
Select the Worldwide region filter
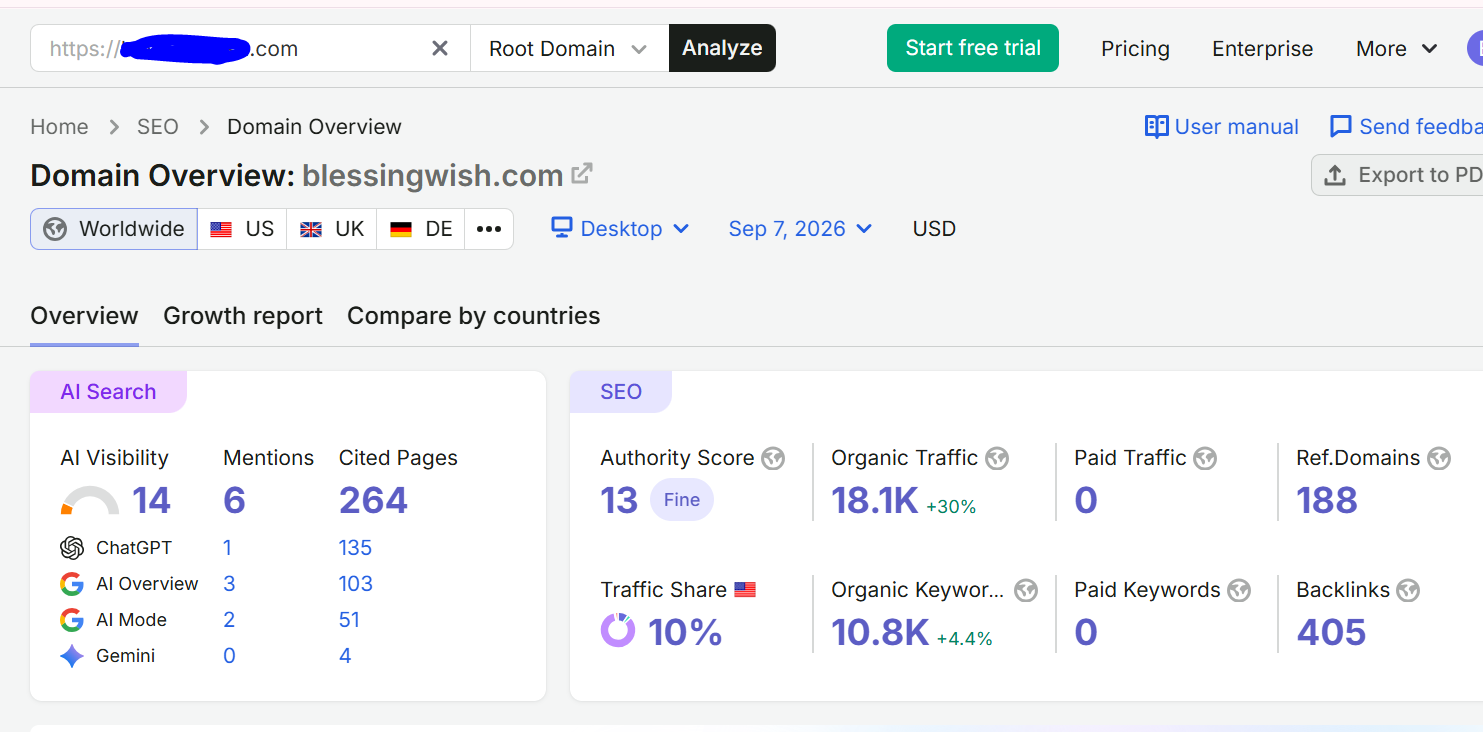click(114, 229)
